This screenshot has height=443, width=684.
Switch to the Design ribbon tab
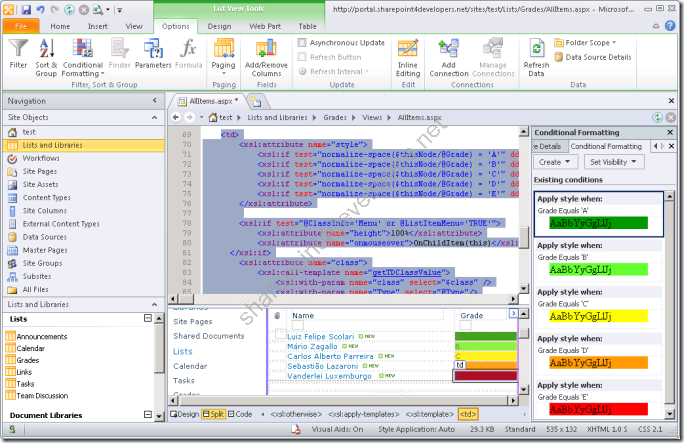coord(219,26)
